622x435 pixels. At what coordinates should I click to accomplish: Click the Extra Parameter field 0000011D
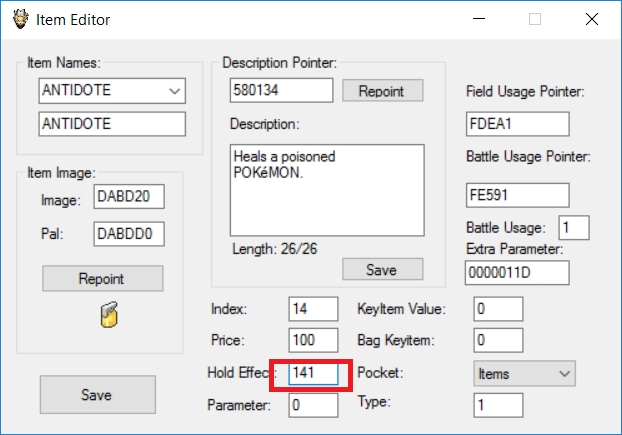point(517,273)
